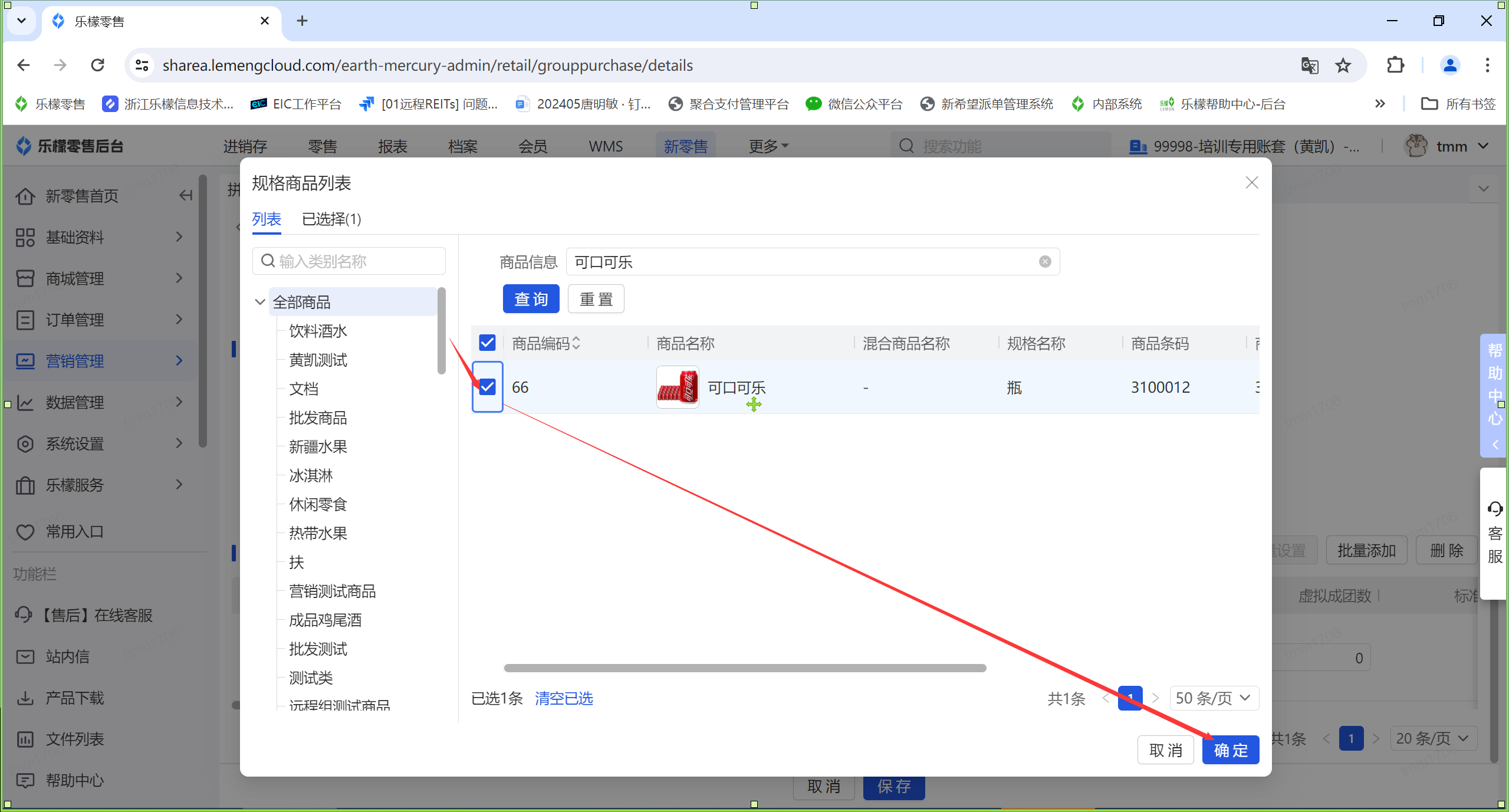Open the tmm user dropdown
Screen dimensions: 1509x812
(x=1448, y=146)
